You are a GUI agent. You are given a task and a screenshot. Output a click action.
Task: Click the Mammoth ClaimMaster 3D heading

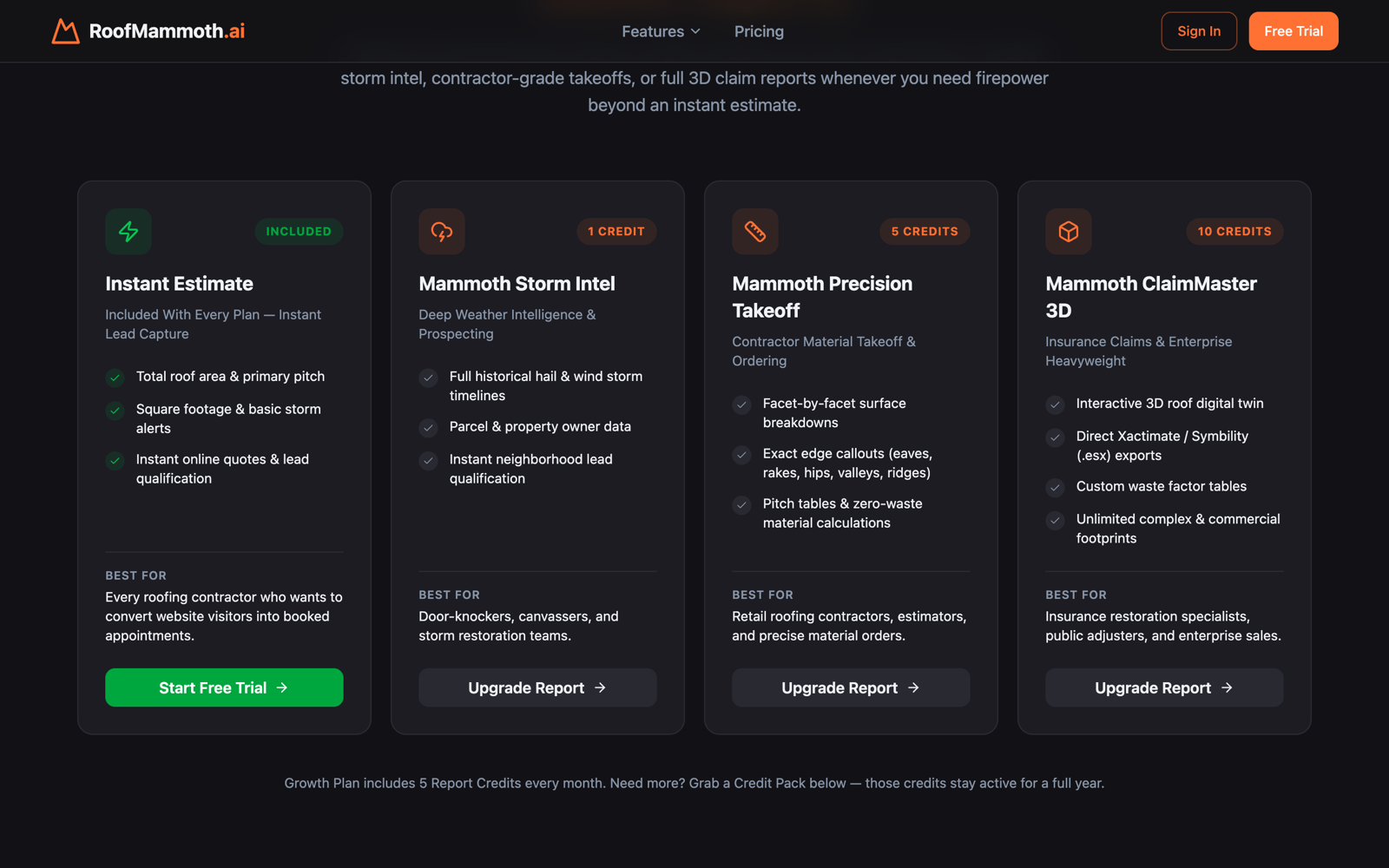1151,297
